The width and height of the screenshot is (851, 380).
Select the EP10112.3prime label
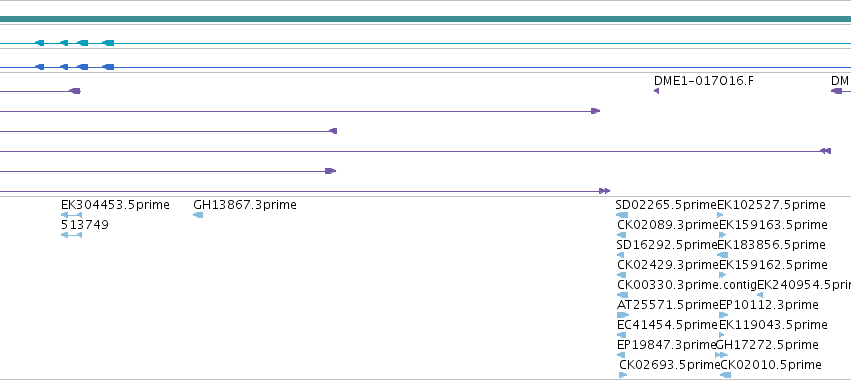click(x=769, y=305)
